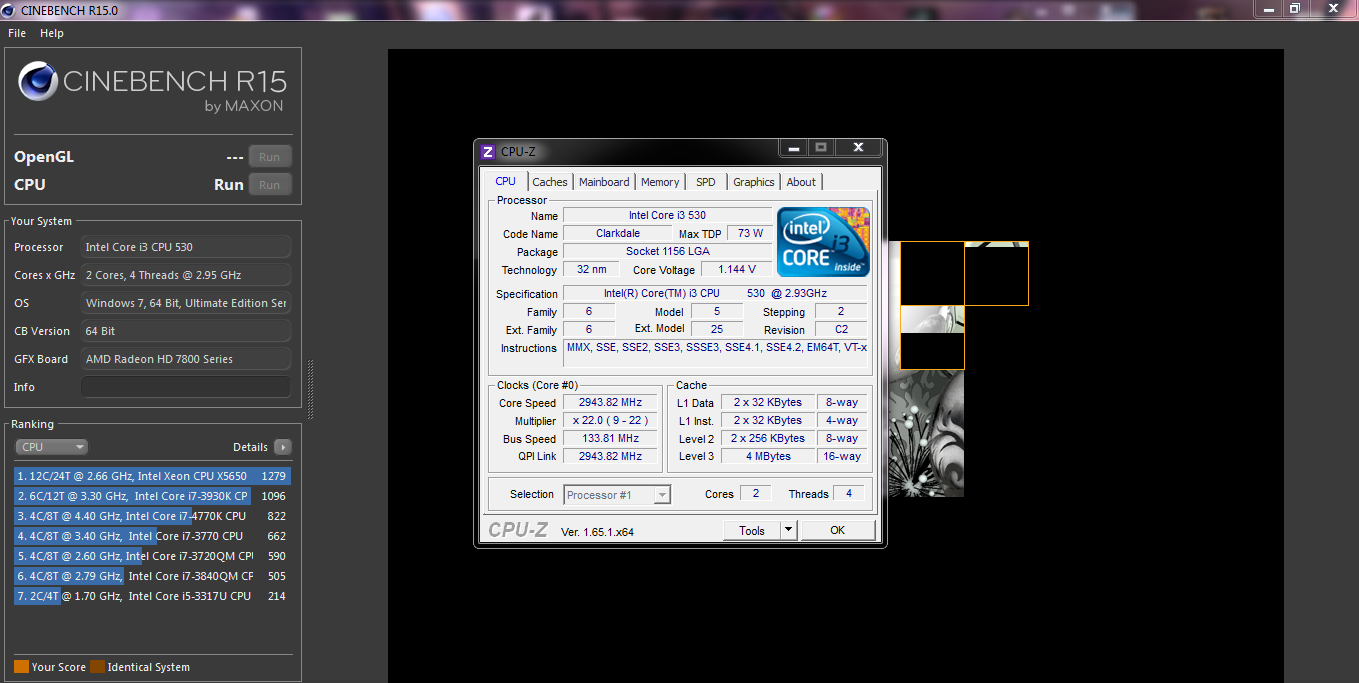This screenshot has width=1359, height=683.
Task: Switch to the Memory tab in CPU-Z
Action: coord(660,182)
